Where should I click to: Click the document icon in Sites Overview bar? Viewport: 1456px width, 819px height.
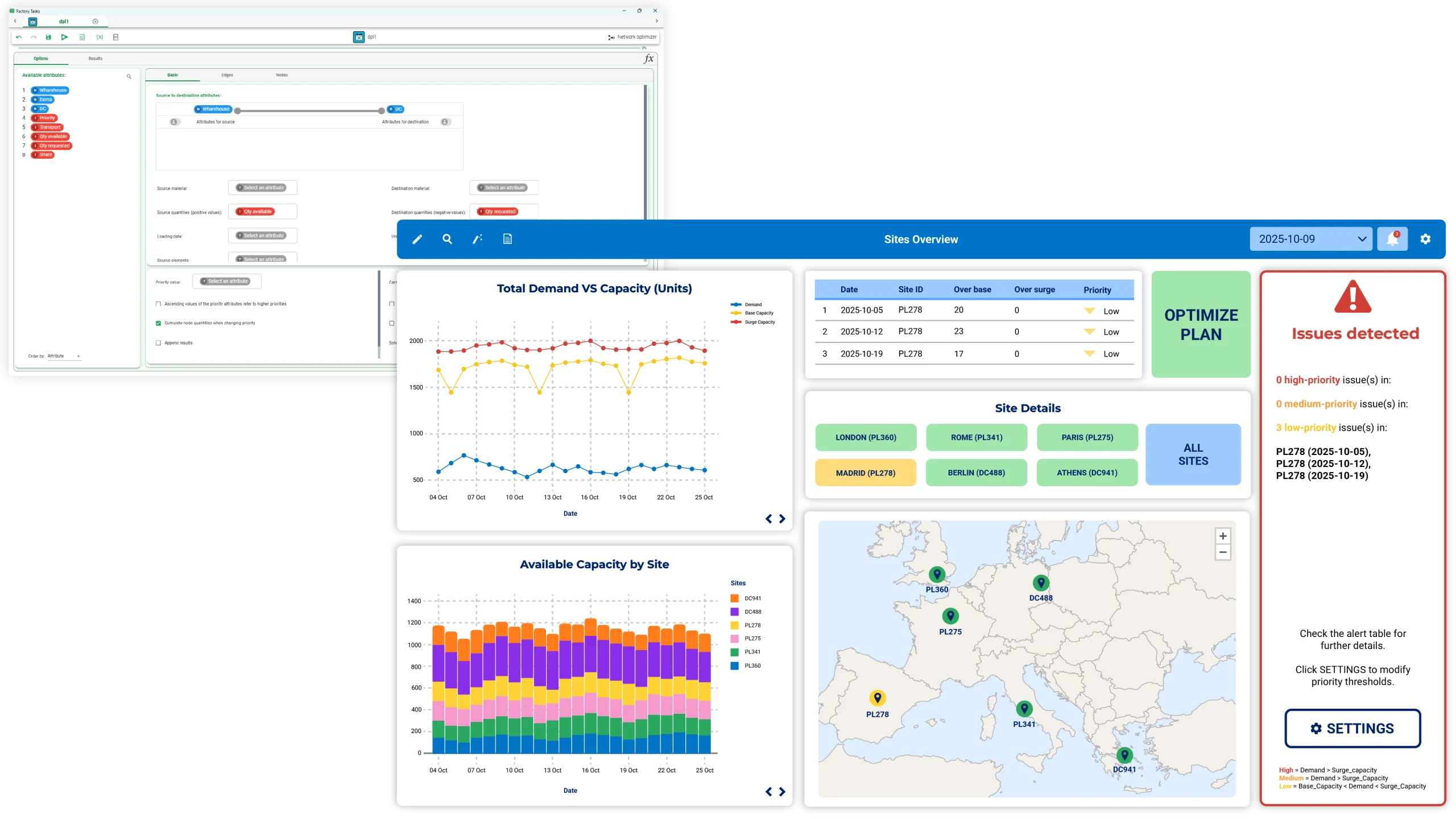[507, 239]
